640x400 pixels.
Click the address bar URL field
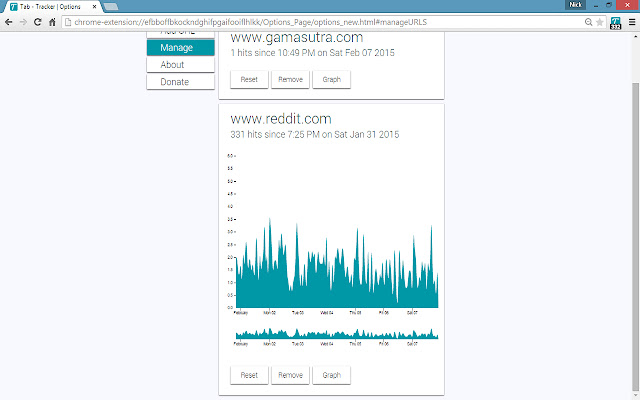pos(322,22)
